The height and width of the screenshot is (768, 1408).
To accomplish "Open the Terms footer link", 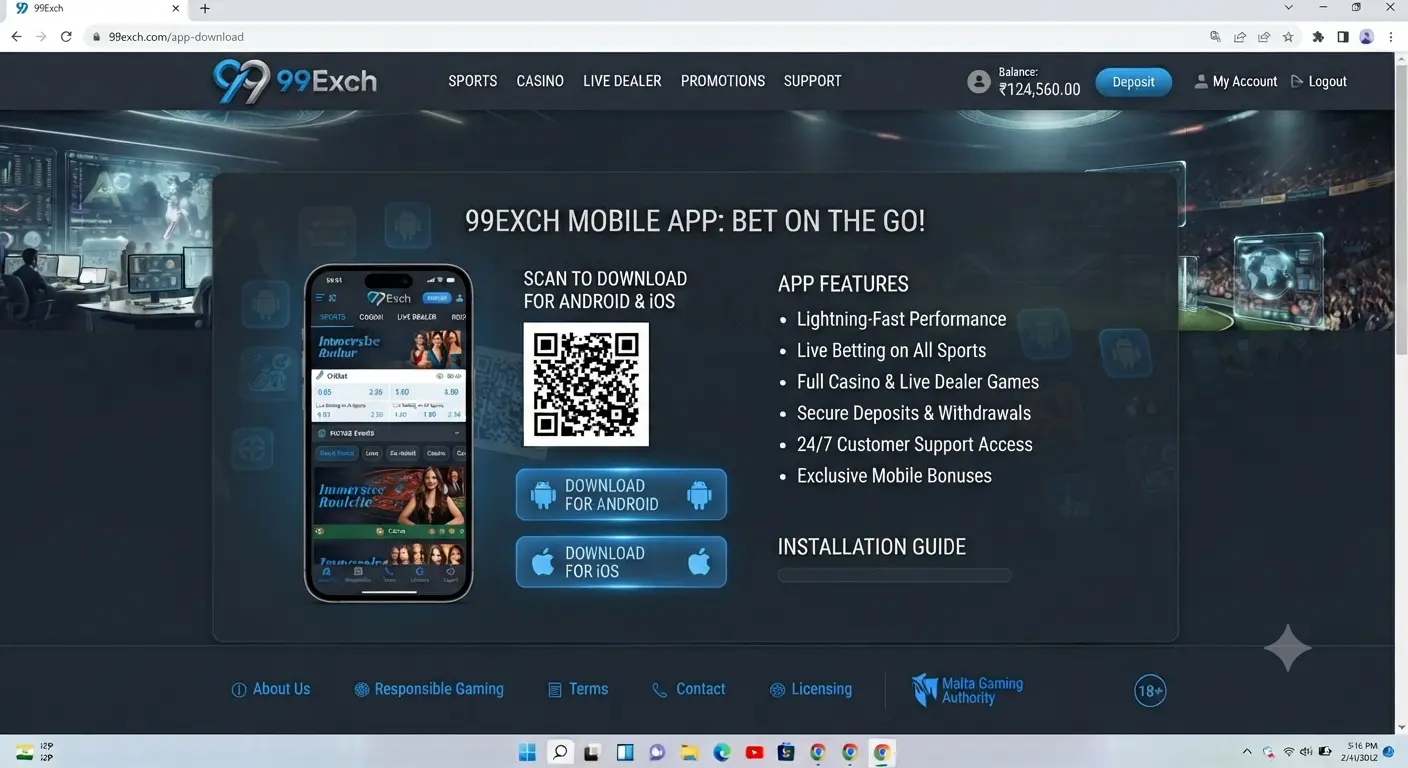I will pyautogui.click(x=578, y=689).
